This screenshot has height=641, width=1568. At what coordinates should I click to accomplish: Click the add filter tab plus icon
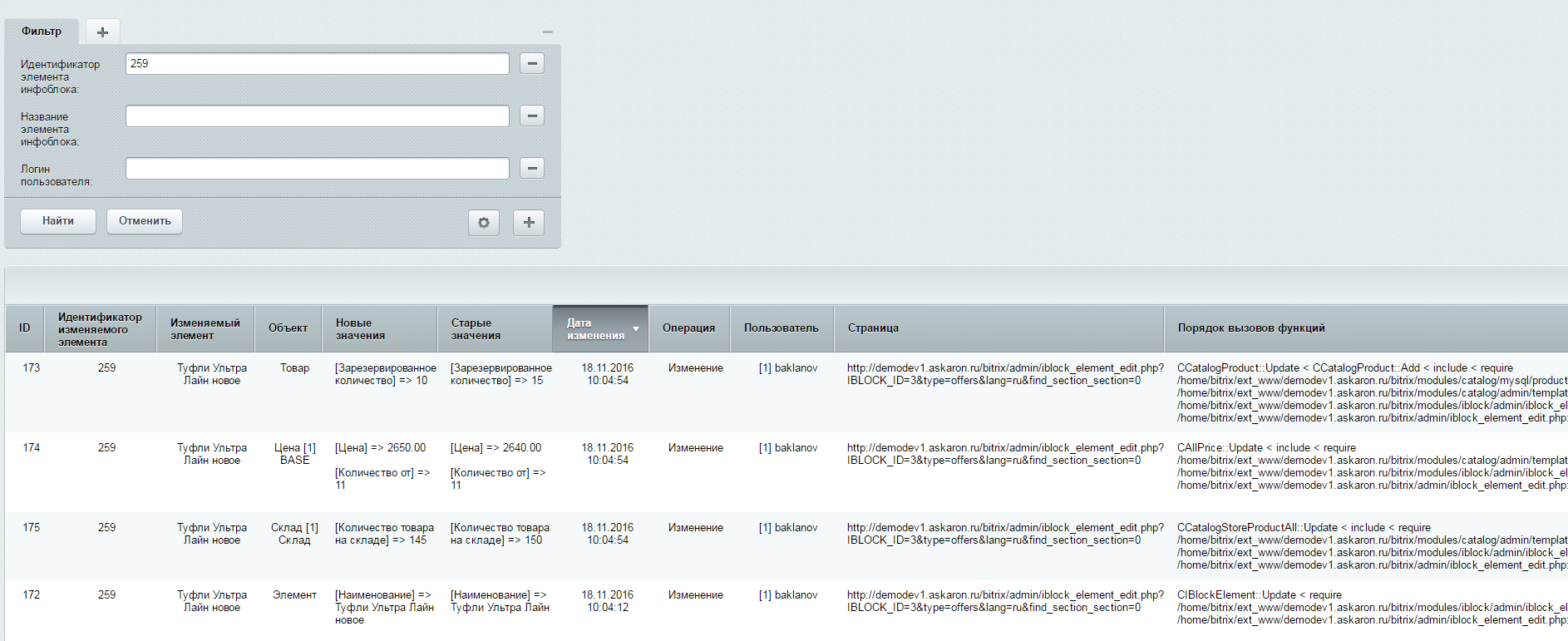[x=102, y=32]
